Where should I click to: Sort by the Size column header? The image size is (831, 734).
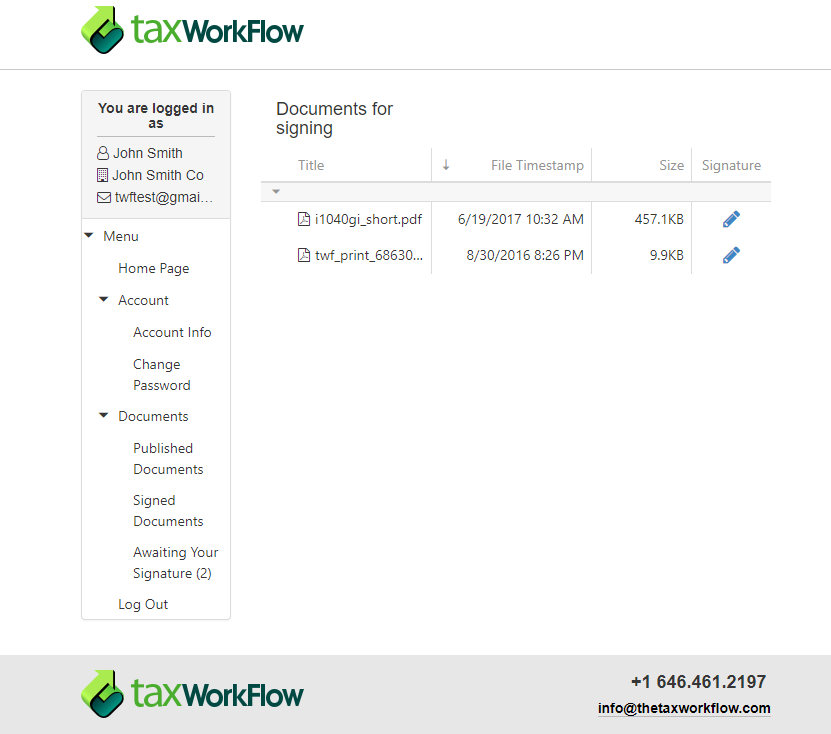[x=671, y=165]
